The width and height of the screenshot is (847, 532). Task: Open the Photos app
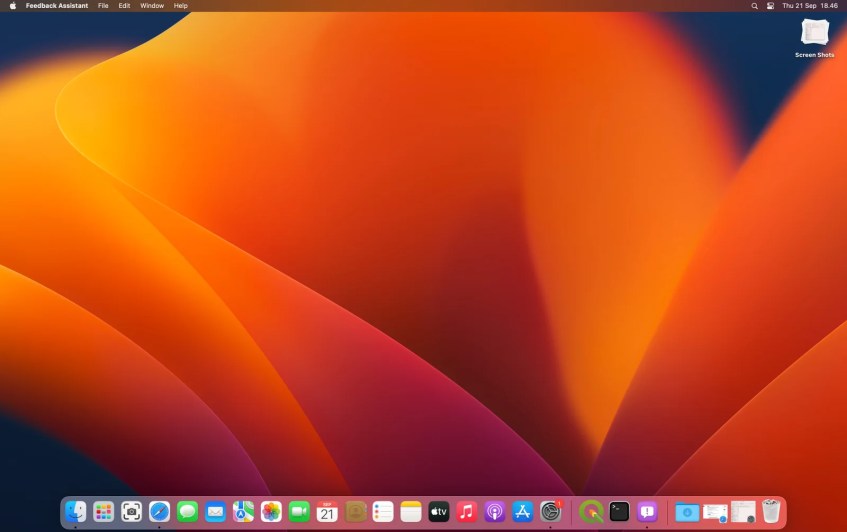(271, 511)
